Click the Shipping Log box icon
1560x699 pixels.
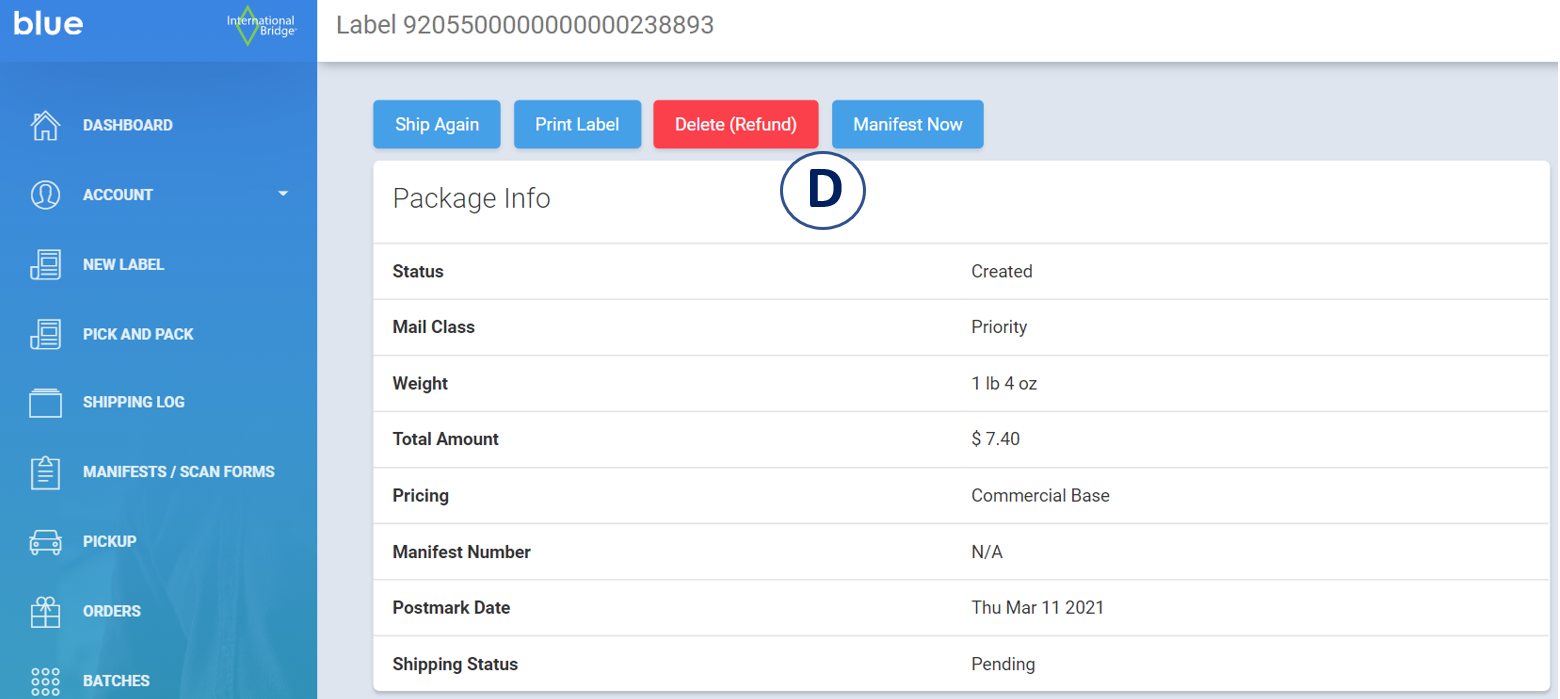[45, 401]
